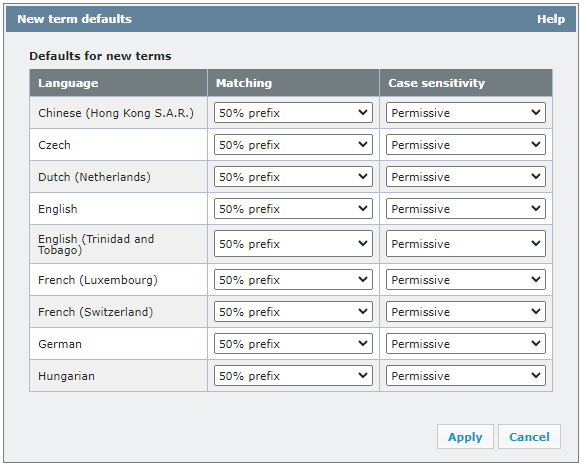Expand the Czech Matching dropdown
This screenshot has height=466, width=582.
point(293,144)
